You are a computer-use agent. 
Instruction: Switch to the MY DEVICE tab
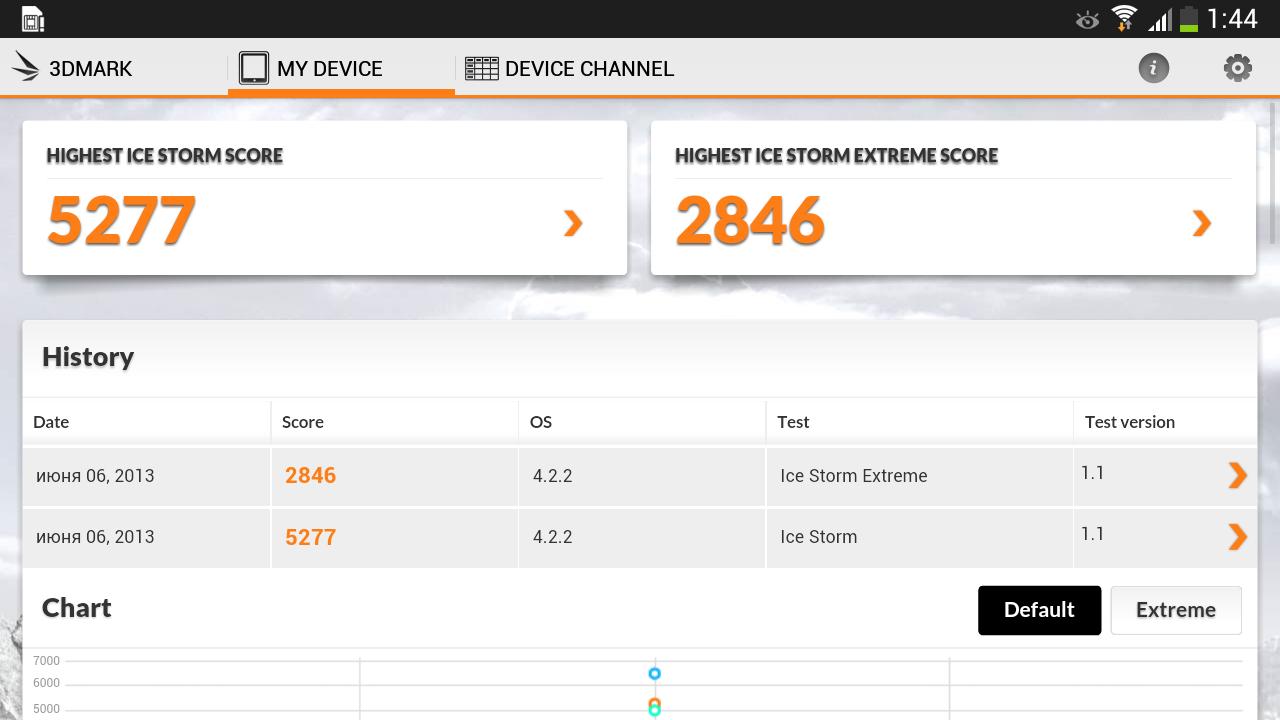coord(341,68)
